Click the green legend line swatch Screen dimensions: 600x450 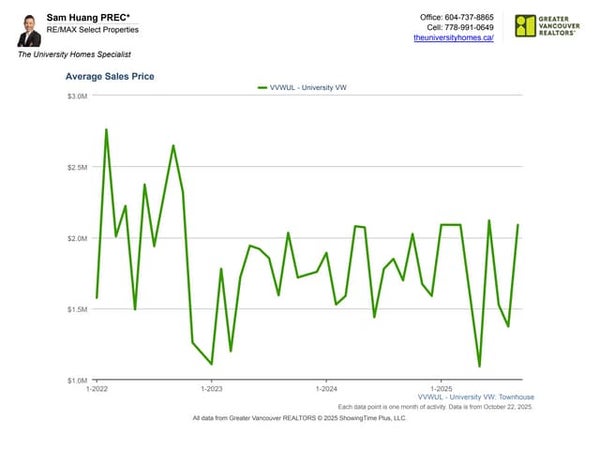[x=263, y=87]
